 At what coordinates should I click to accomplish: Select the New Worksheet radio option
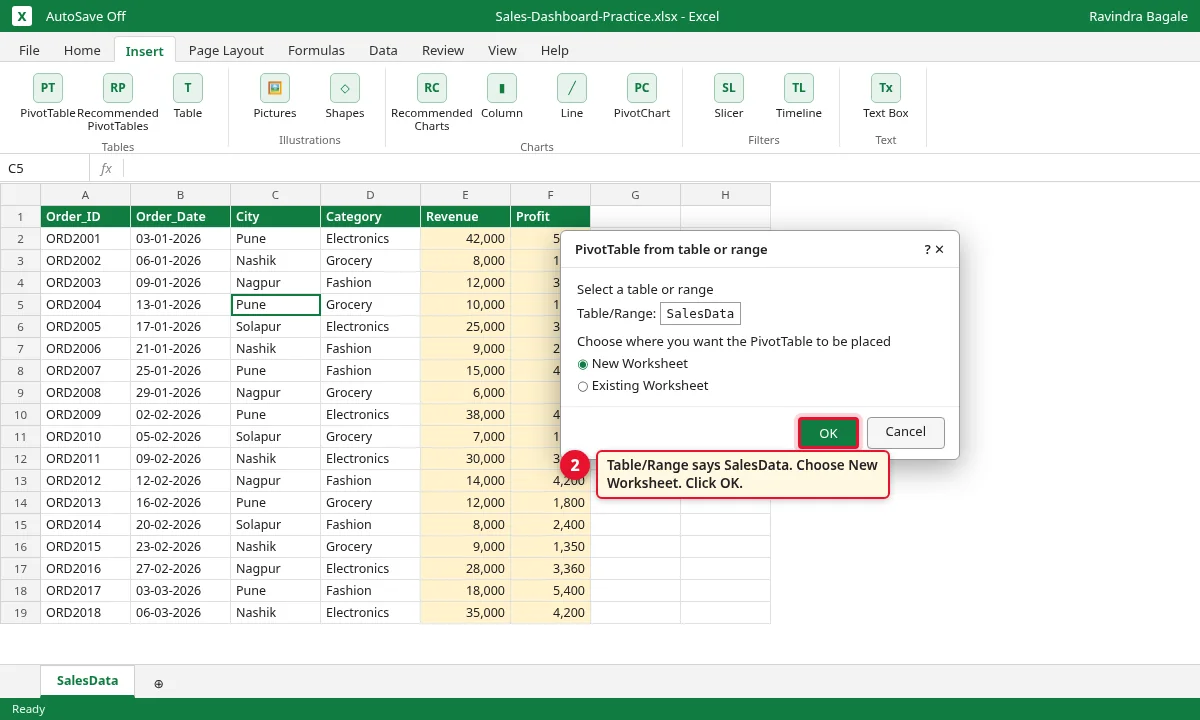coord(583,364)
